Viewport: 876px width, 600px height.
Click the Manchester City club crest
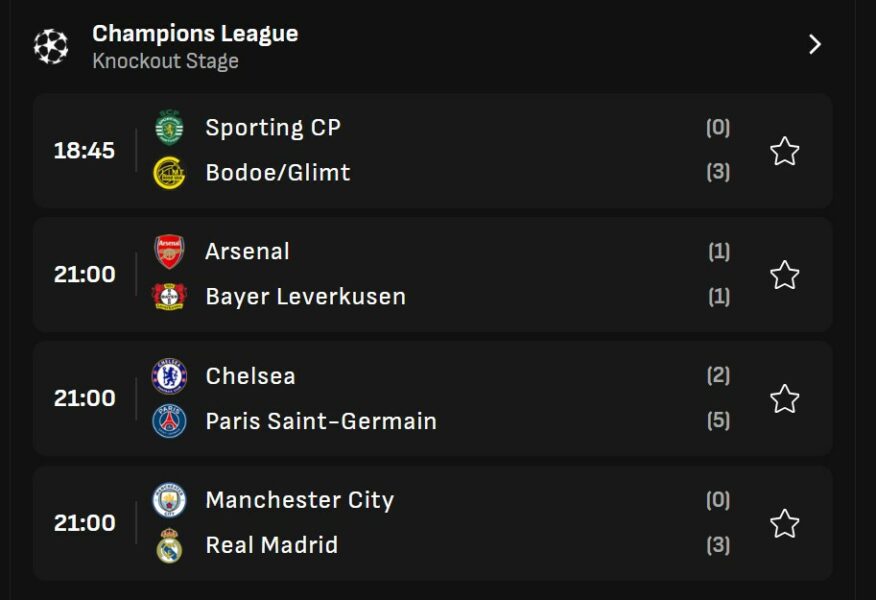click(x=169, y=500)
